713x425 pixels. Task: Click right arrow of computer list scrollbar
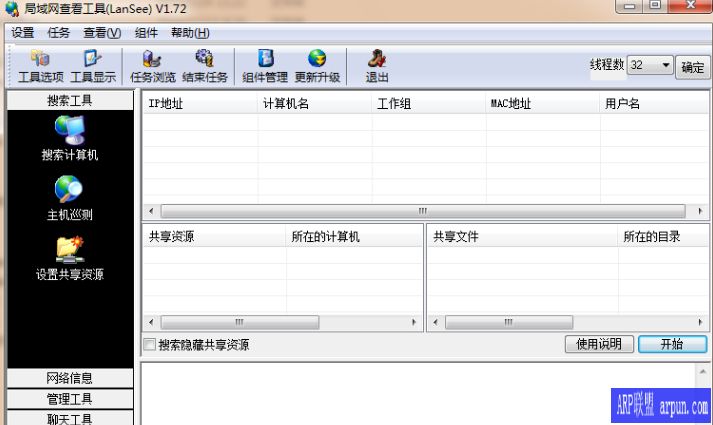point(700,211)
